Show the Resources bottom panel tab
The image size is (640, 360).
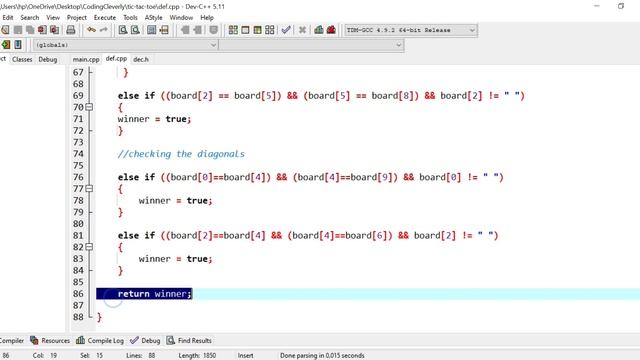point(50,340)
